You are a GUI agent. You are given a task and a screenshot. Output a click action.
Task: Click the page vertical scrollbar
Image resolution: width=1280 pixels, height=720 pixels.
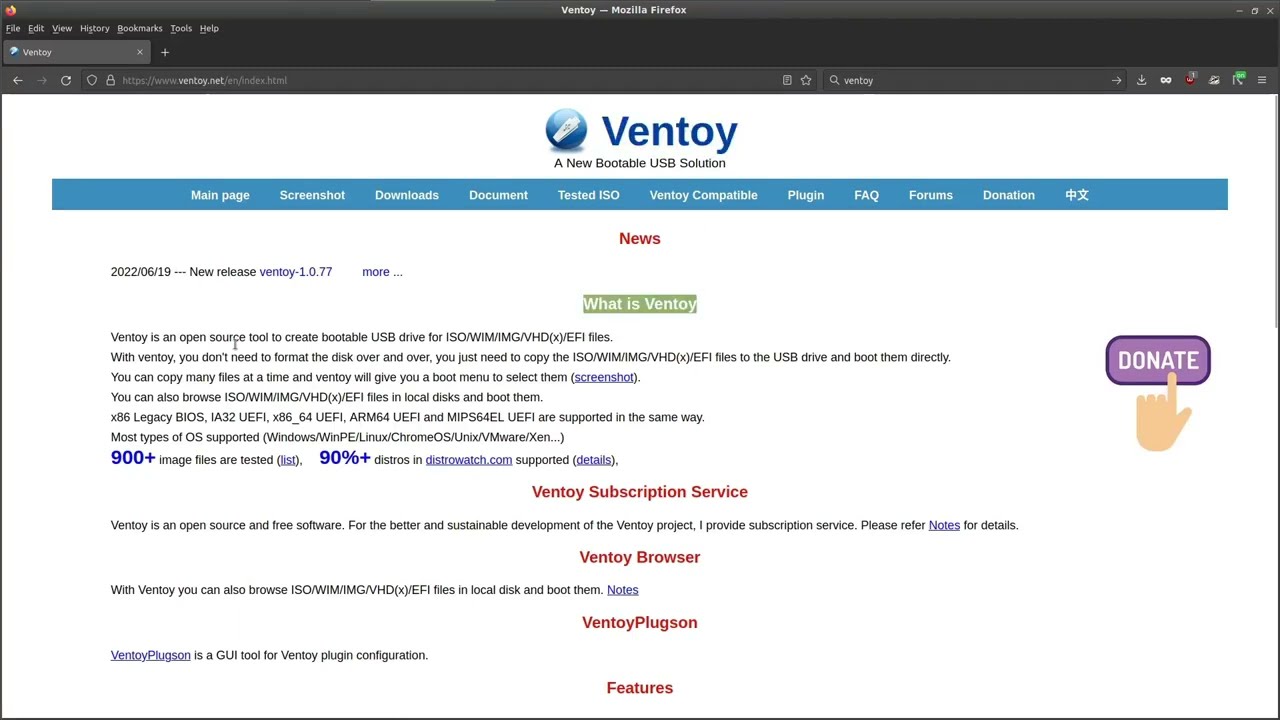click(x=1277, y=210)
